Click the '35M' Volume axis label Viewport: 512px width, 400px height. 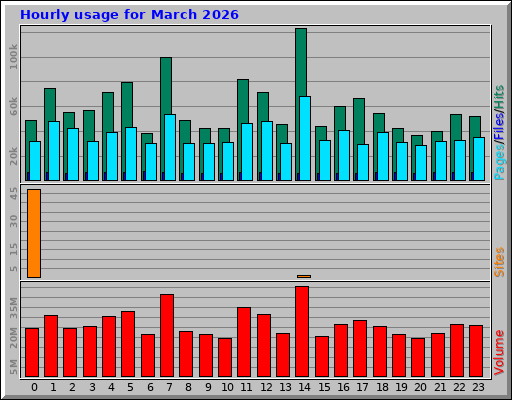13,308
